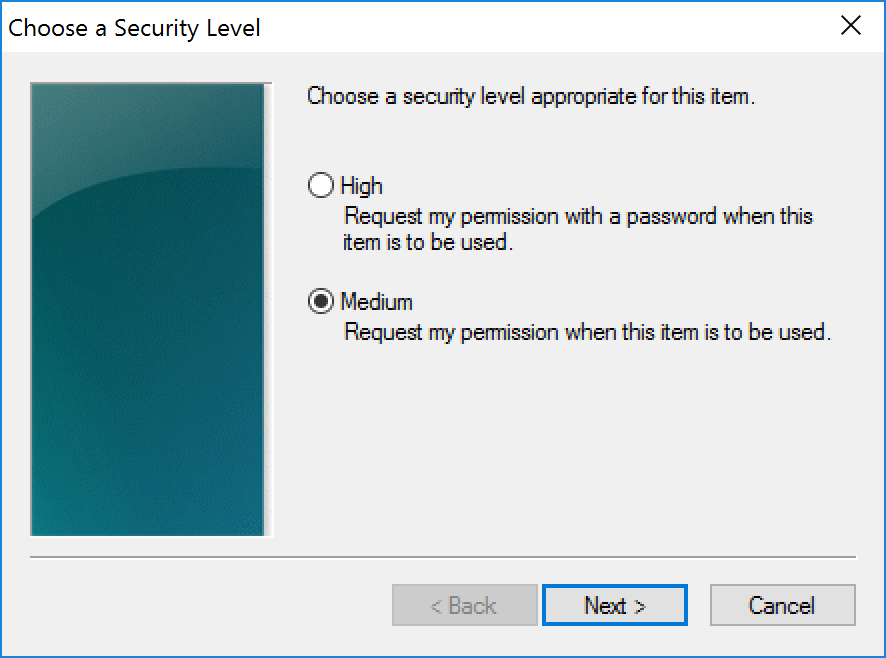Click the "item is to be used." line under High
This screenshot has height=658, width=886.
click(428, 243)
